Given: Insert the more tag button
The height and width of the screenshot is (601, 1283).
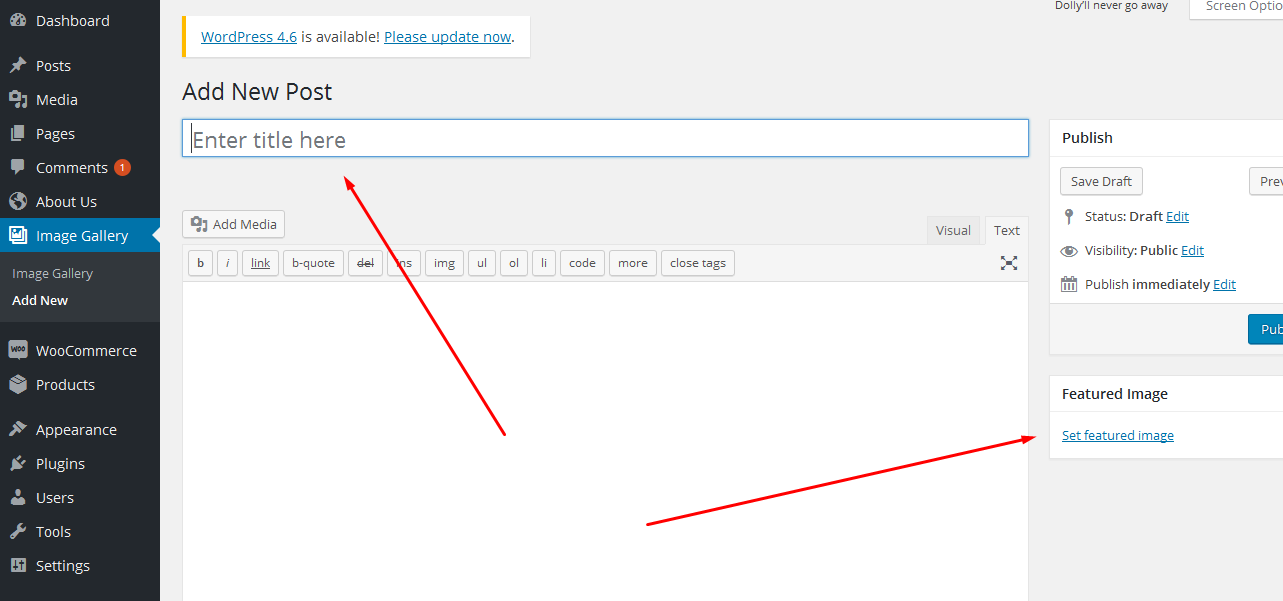Looking at the screenshot, I should pyautogui.click(x=632, y=263).
